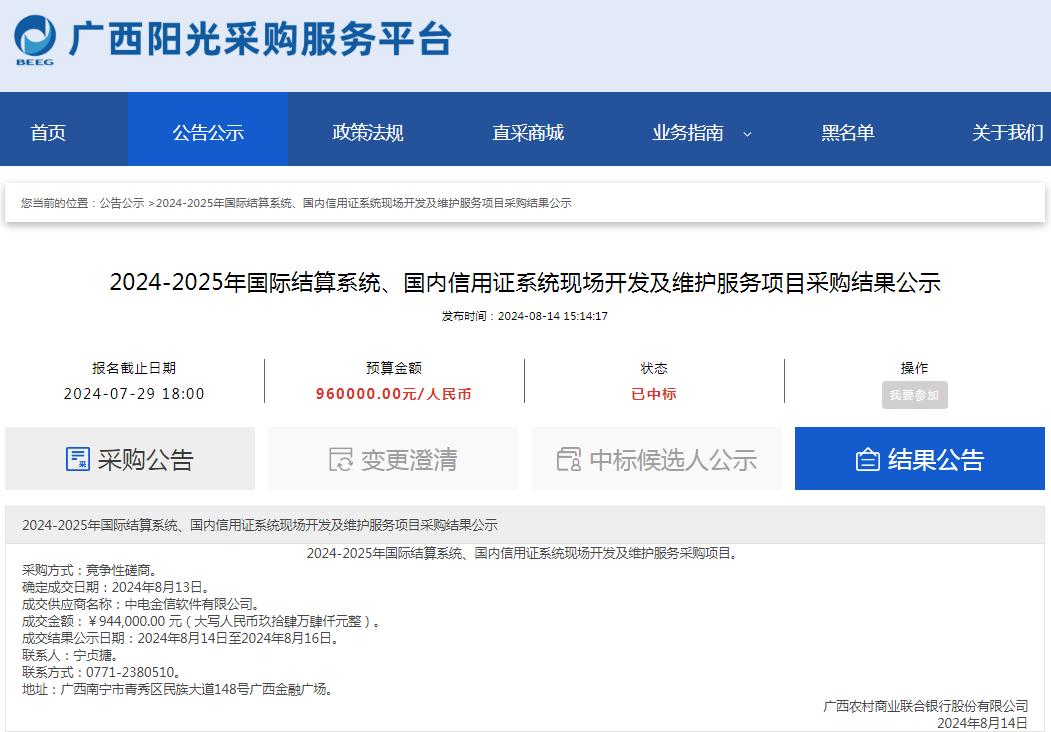Click the gray panel header announcement title
Image resolution: width=1051 pixels, height=732 pixels.
tap(260, 525)
